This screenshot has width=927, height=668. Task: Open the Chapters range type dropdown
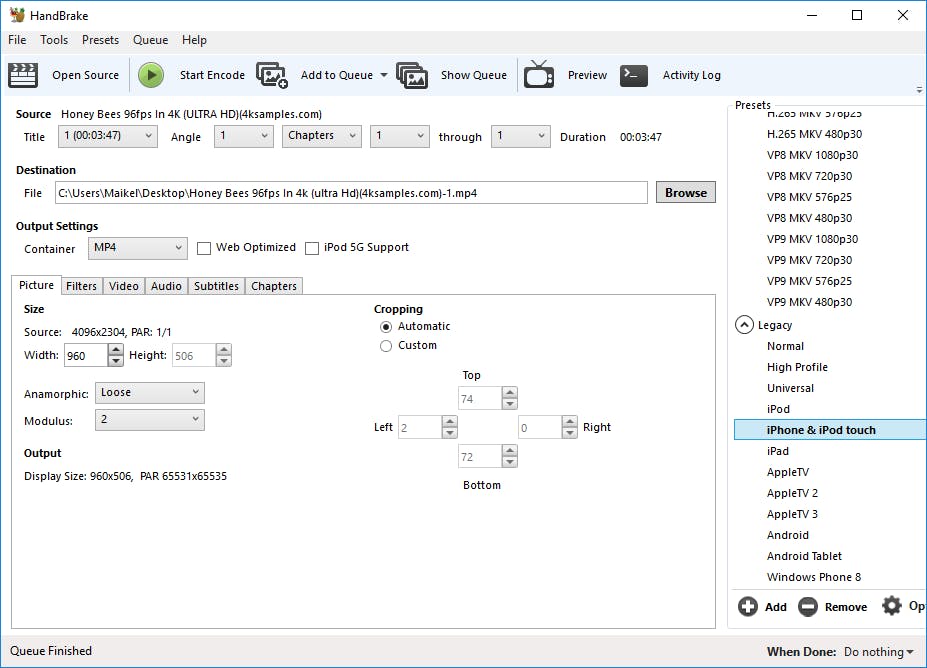322,136
